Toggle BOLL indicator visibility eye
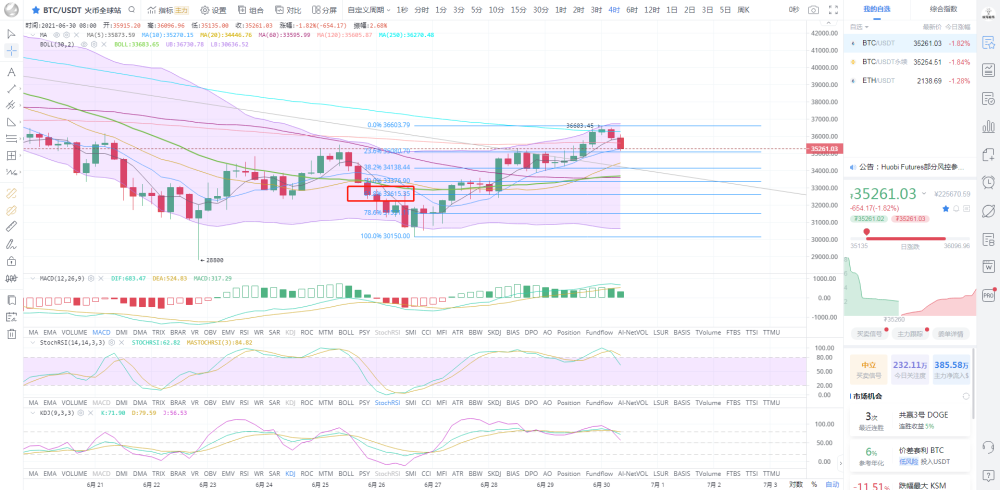Screen dimensions: 1000x490 pos(85,45)
